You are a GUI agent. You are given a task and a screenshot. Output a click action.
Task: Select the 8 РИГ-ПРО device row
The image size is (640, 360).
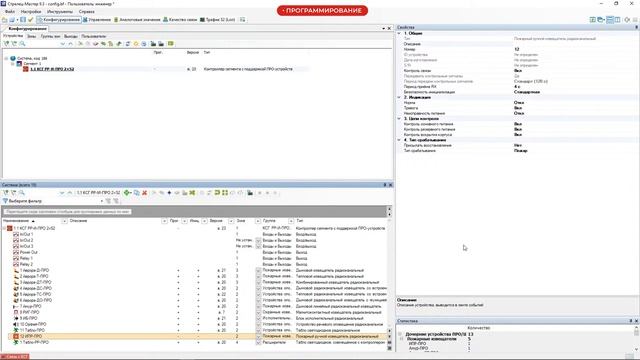pyautogui.click(x=198, y=312)
